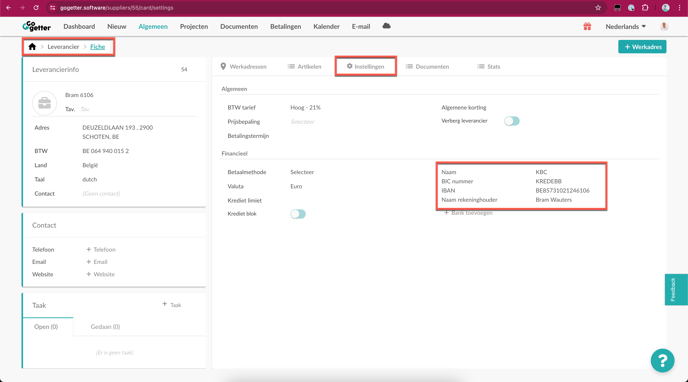Viewport: 688px width, 382px height.
Task: Open Betalingen menu
Action: [286, 26]
